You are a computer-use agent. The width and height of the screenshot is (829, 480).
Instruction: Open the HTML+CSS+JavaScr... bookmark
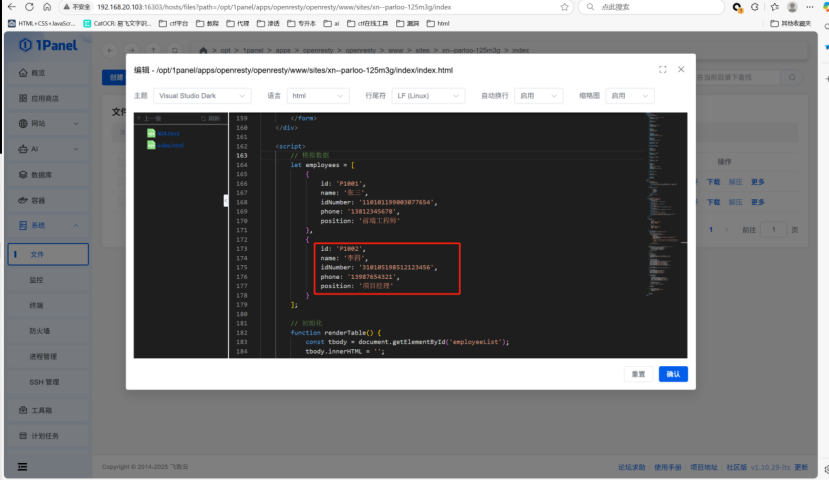click(42, 23)
